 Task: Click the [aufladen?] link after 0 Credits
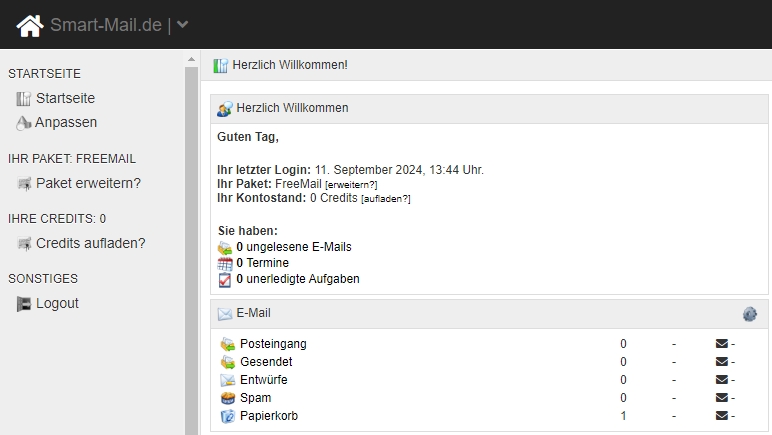pyautogui.click(x=386, y=199)
